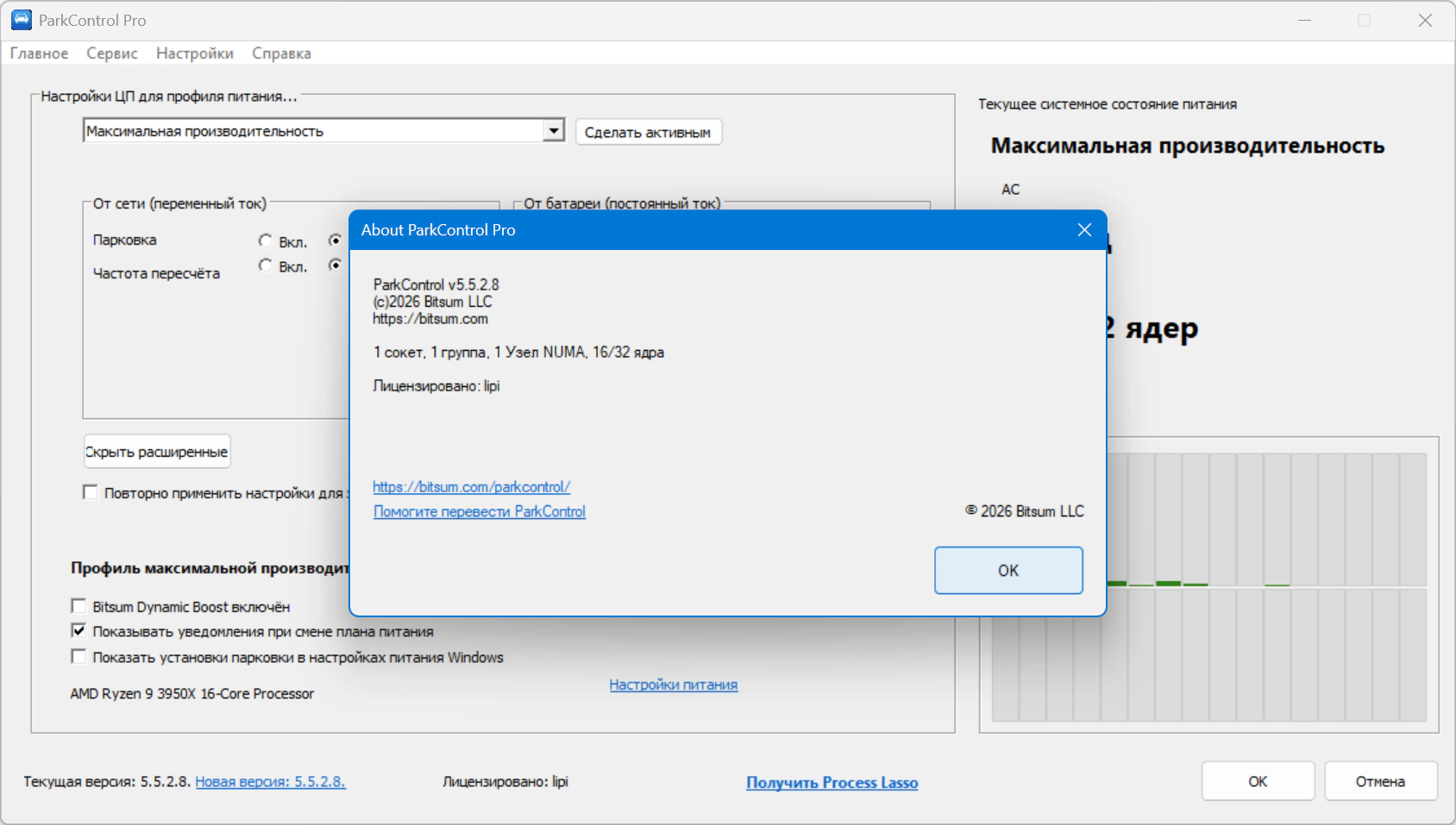The image size is (1456, 825).
Task: Click the Скрыть расширенные button
Action: pyautogui.click(x=157, y=452)
